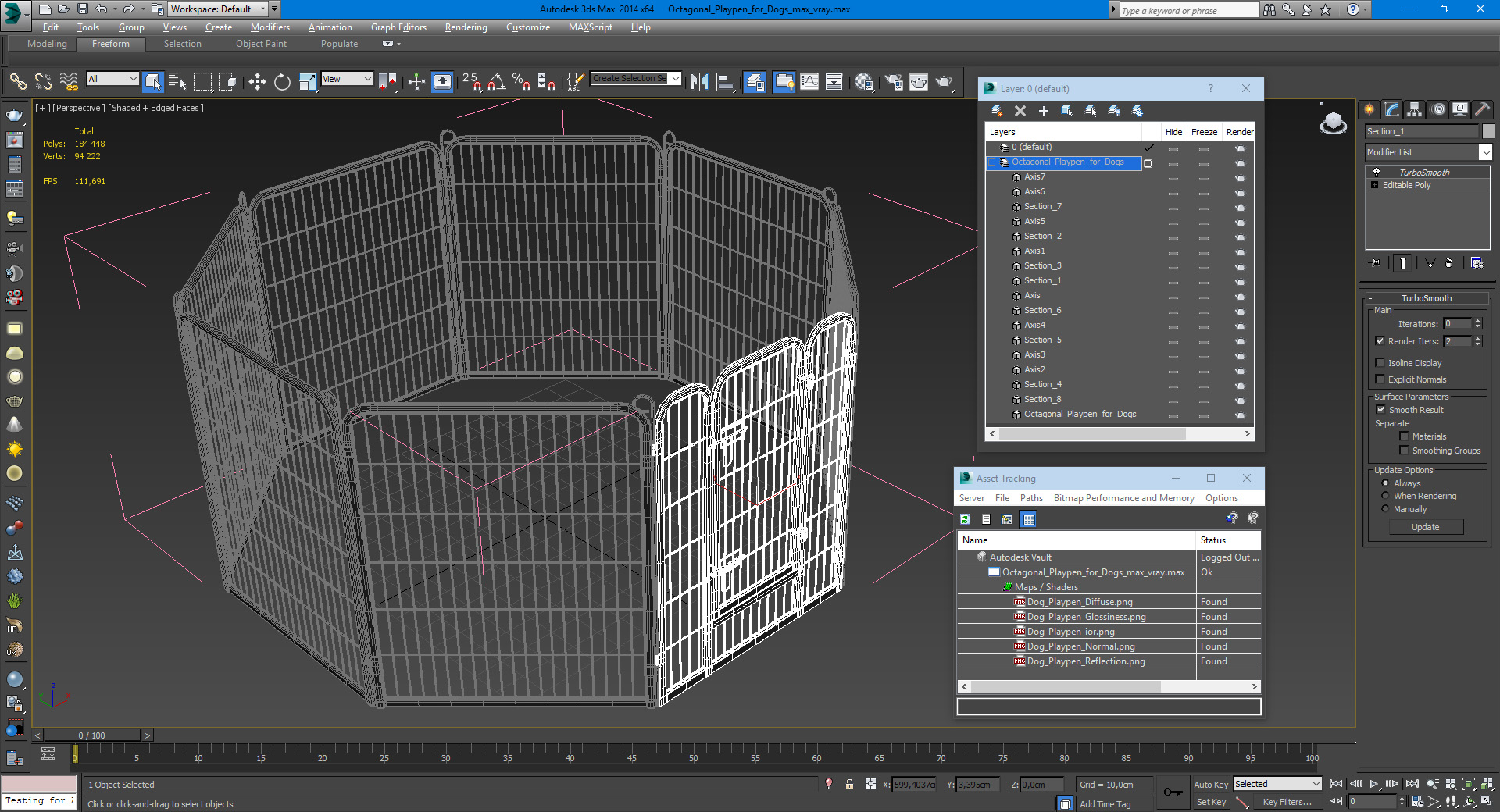This screenshot has width=1500, height=812.
Task: Select Manually update option
Action: click(1385, 508)
